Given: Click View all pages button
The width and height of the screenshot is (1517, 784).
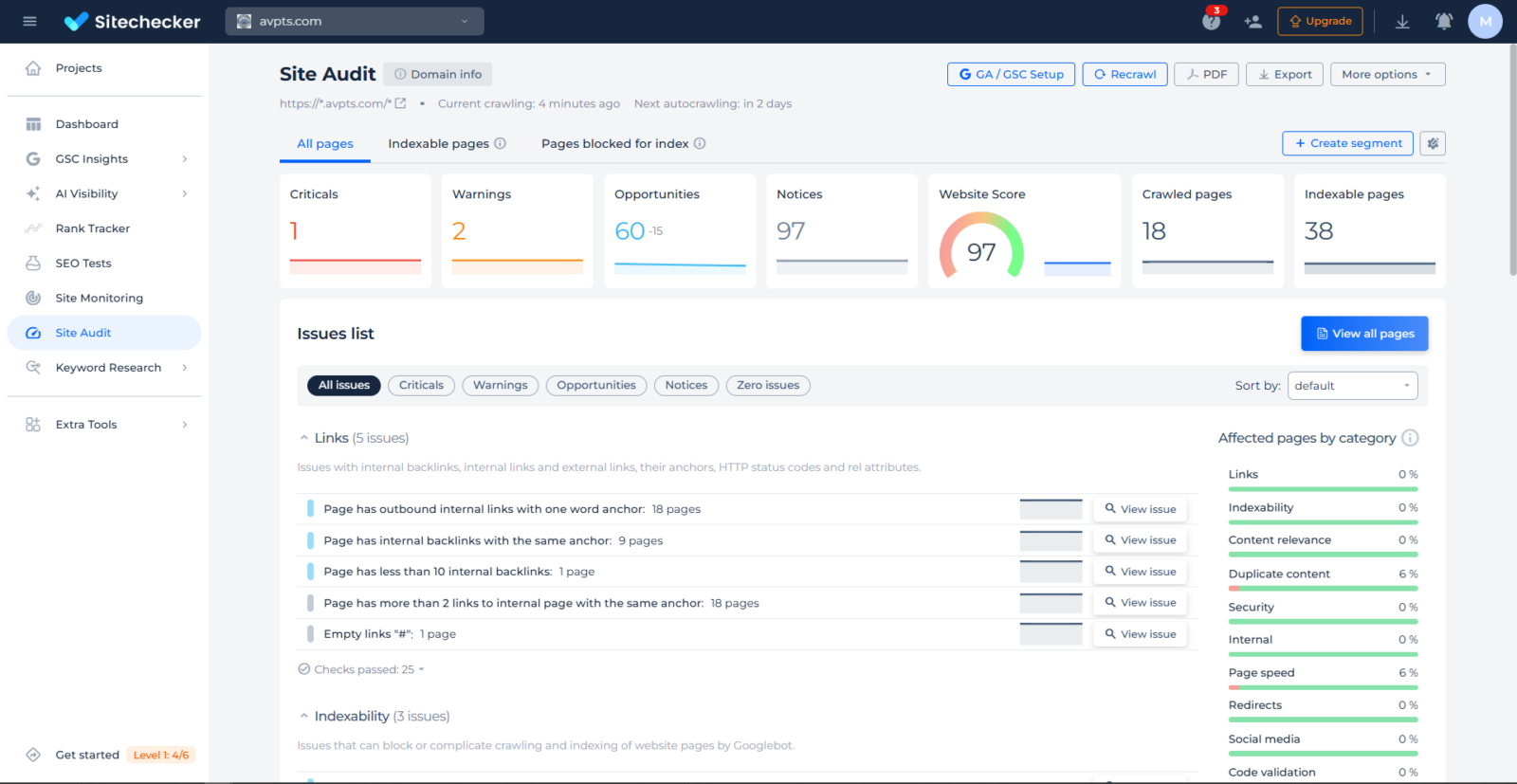Looking at the screenshot, I should click(1364, 334).
